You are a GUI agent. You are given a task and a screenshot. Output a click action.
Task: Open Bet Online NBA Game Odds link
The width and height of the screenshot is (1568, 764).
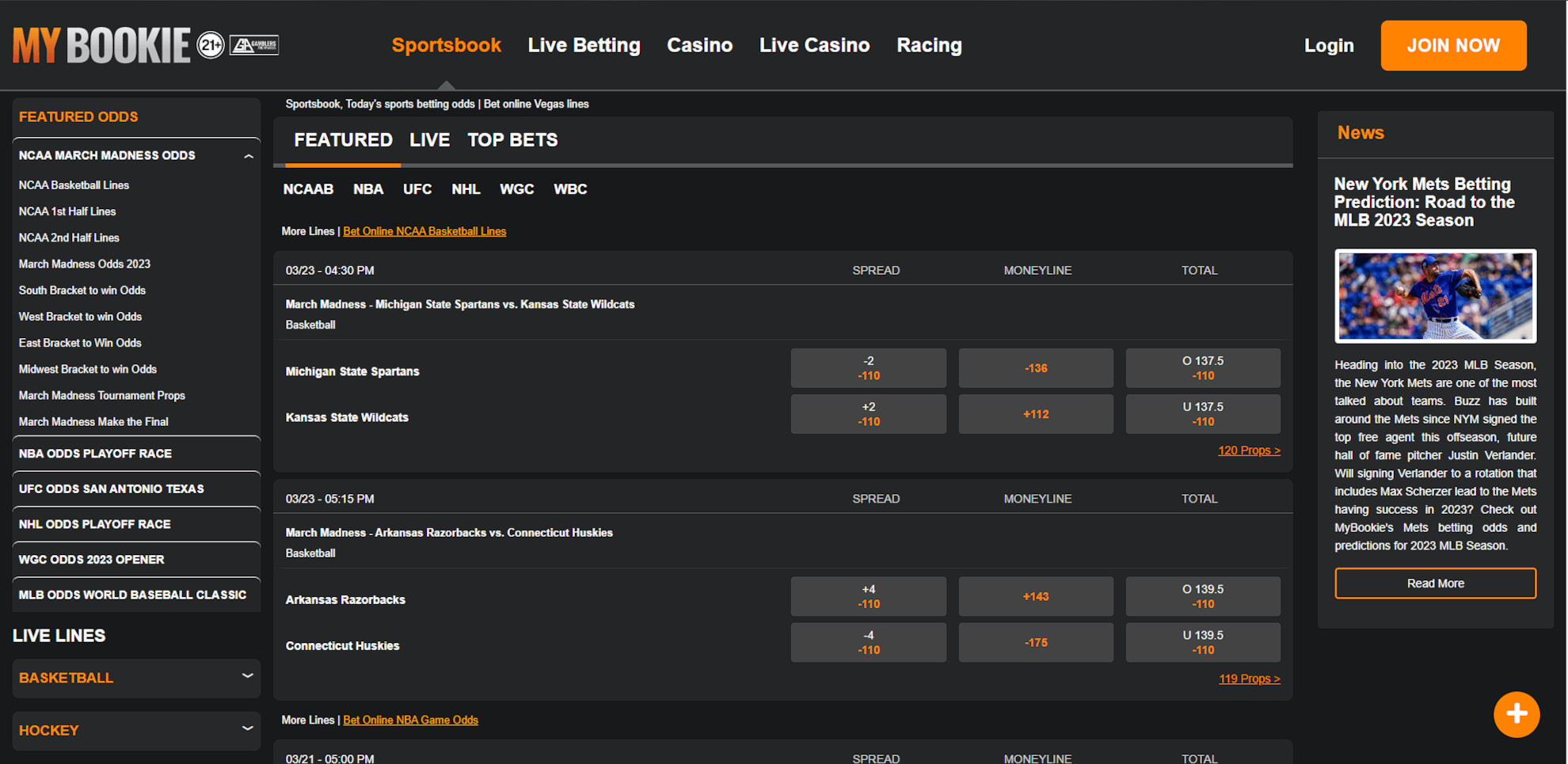(410, 720)
